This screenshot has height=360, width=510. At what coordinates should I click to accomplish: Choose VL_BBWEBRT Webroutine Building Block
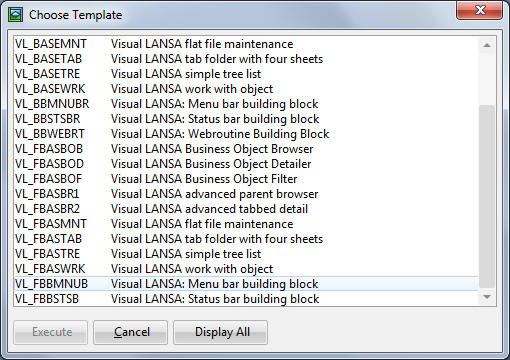pos(246,134)
